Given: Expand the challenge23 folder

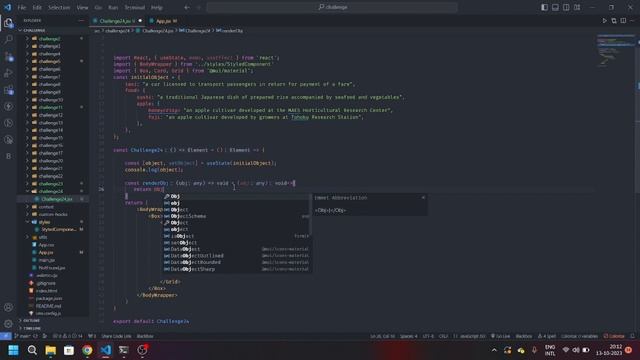Looking at the screenshot, I should 51,184.
